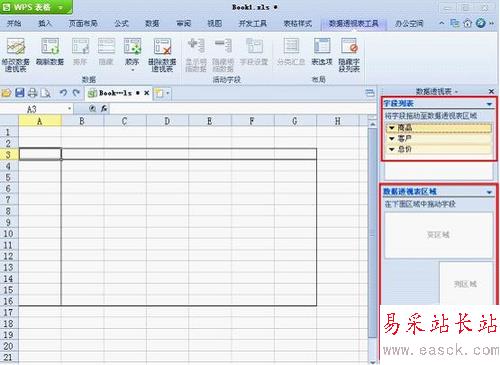Image resolution: width=500 pixels, height=365 pixels.
Task: Close the Book1.xls document tab
Action: coord(146,93)
